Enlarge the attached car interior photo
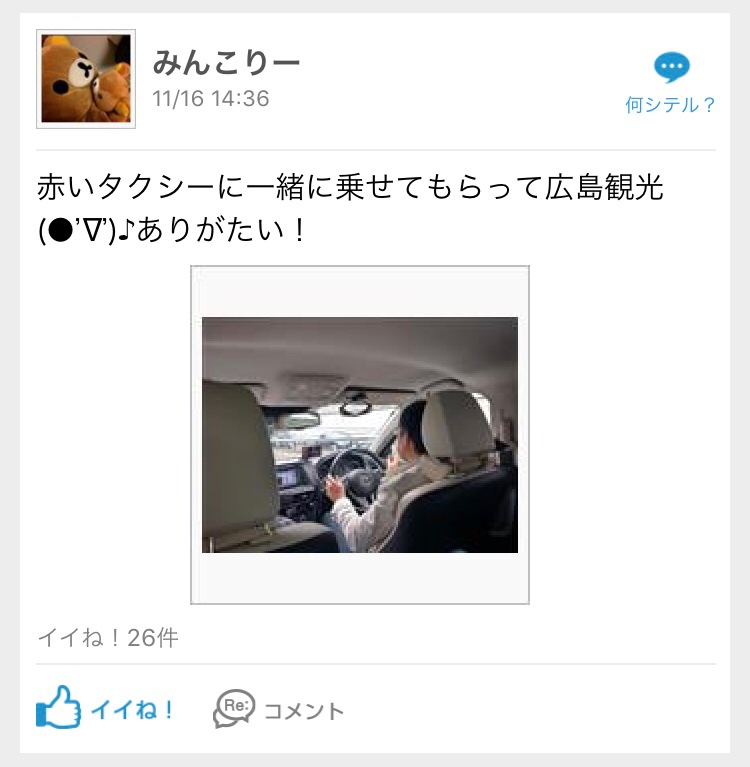750x767 pixels. 360,435
